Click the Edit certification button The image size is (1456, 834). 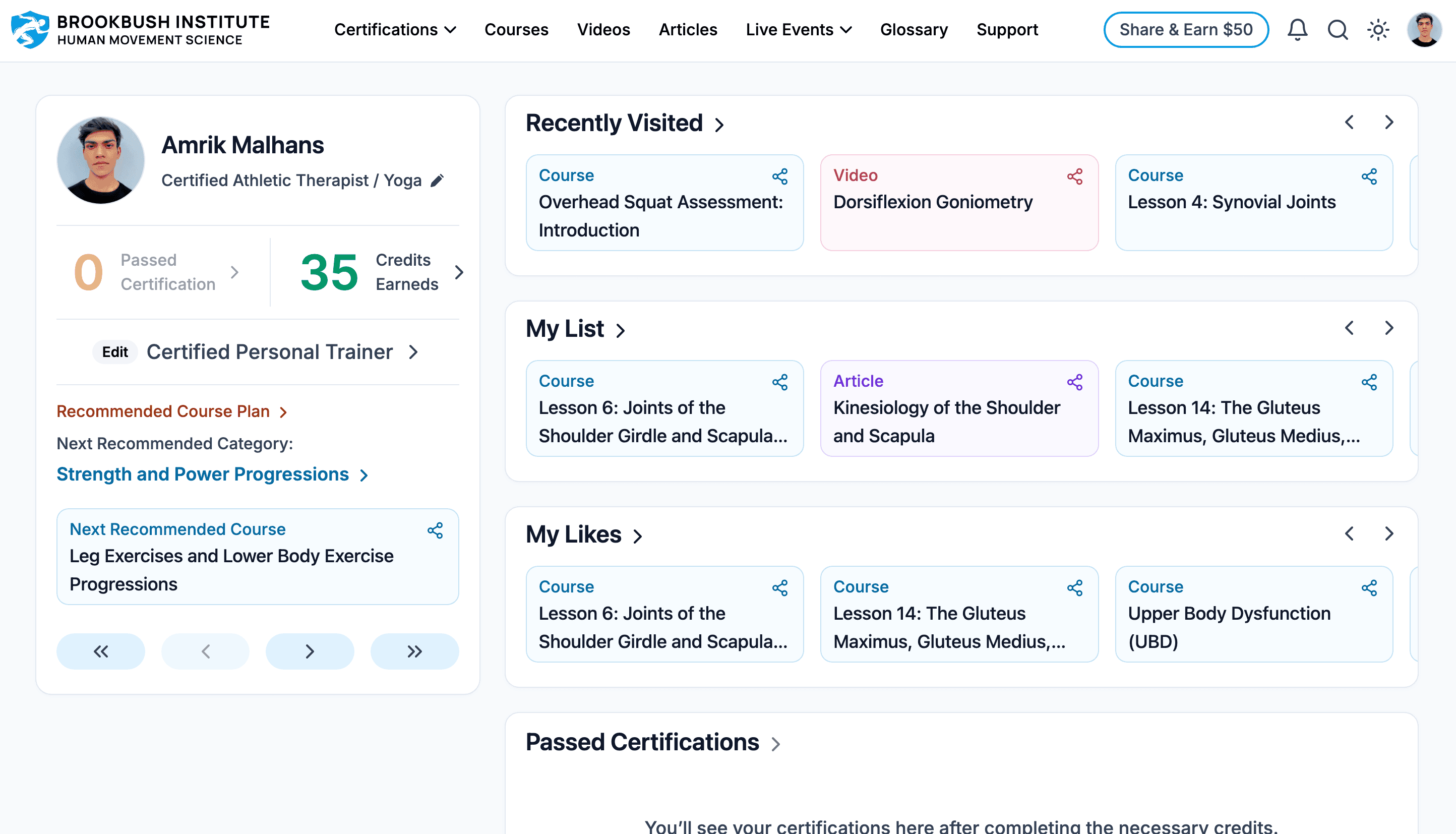(x=115, y=351)
